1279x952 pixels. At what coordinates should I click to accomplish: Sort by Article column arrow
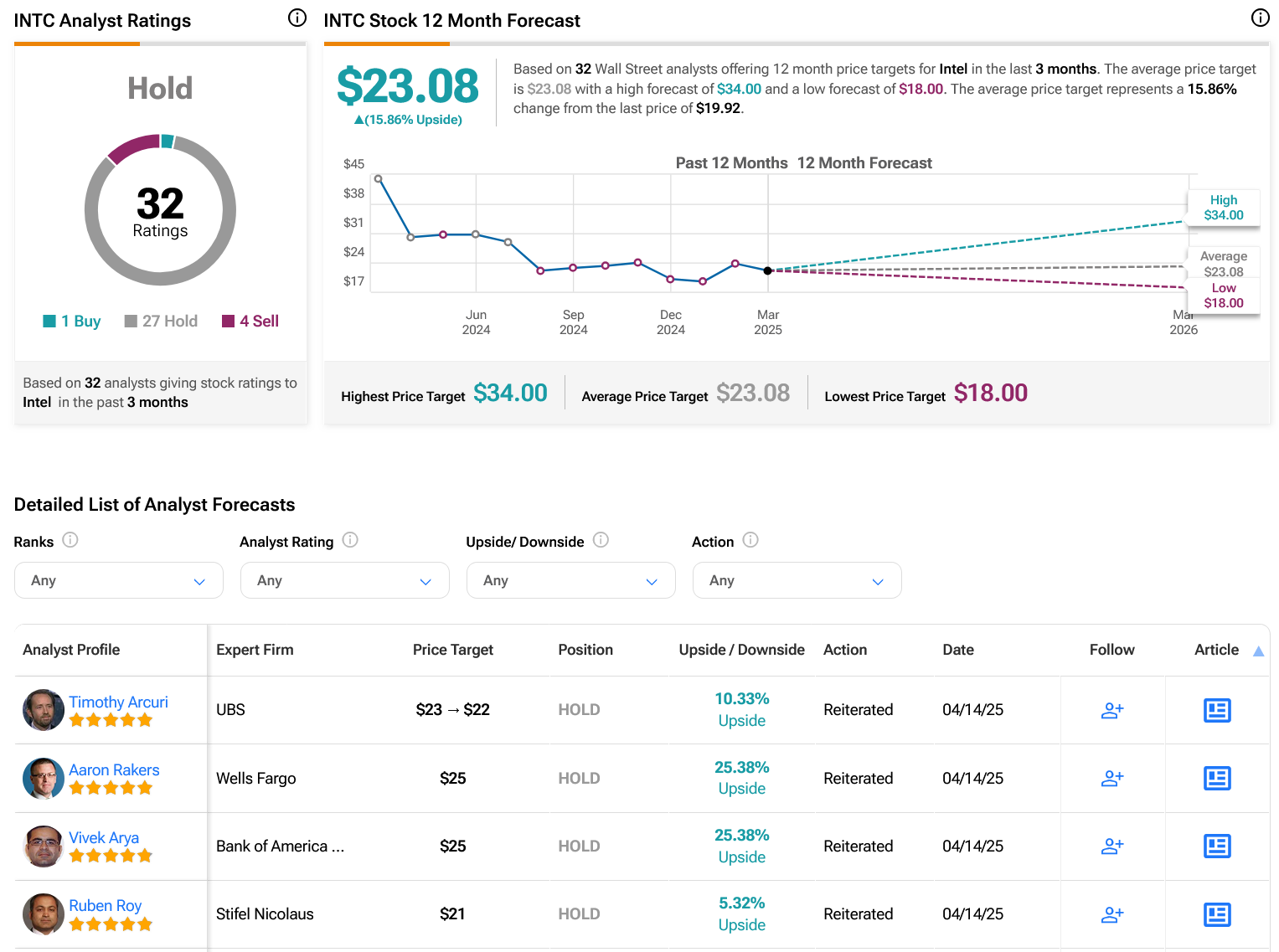click(1258, 651)
